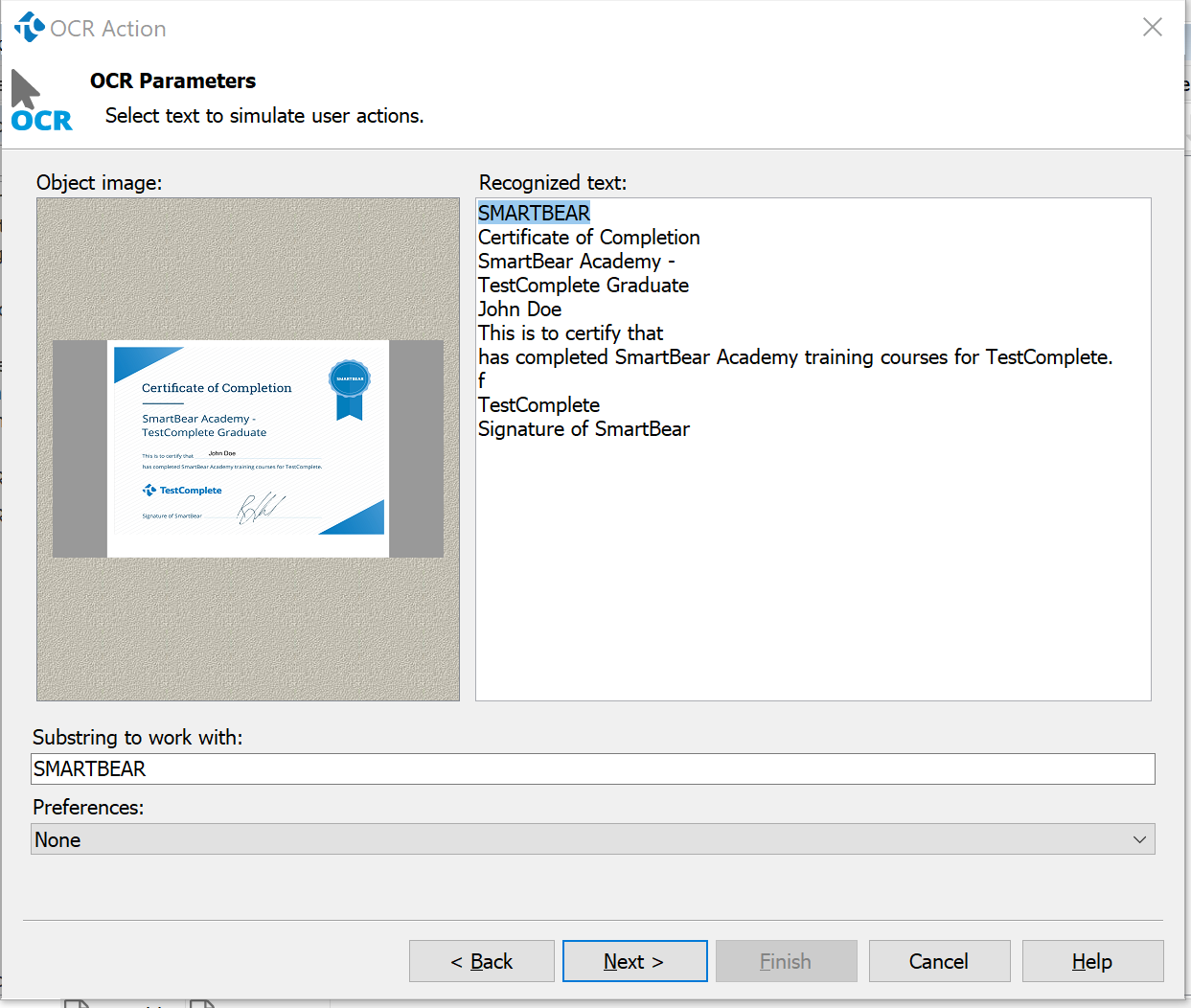
Task: Cancel the OCR Action wizard
Action: pyautogui.click(x=939, y=961)
